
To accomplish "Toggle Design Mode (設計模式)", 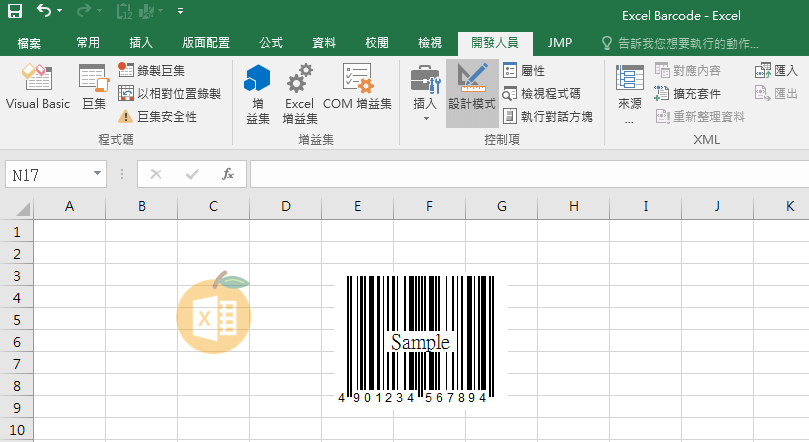I will [472, 93].
